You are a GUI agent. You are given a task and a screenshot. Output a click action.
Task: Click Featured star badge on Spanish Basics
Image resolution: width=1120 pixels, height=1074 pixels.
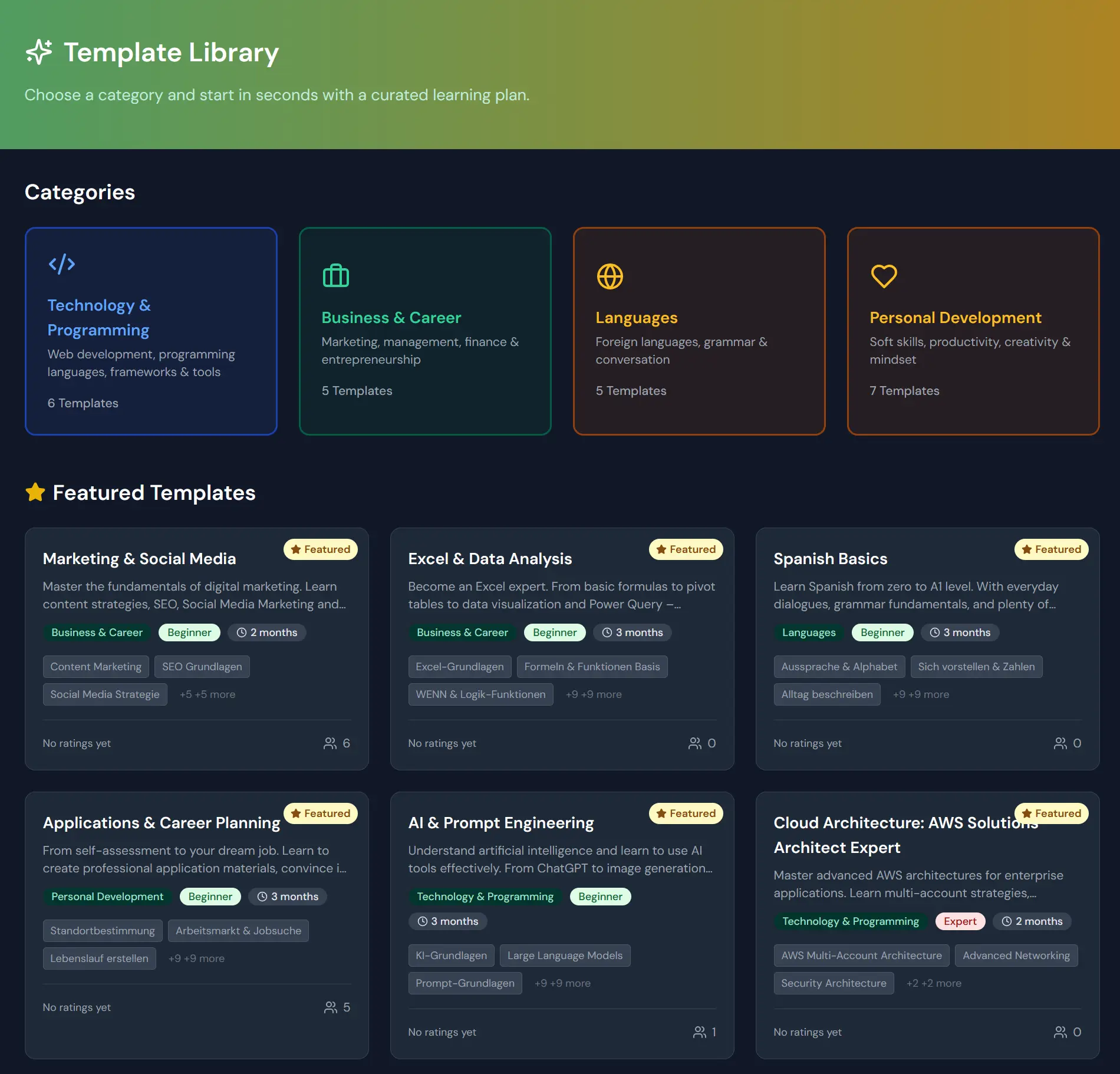[x=1052, y=549]
